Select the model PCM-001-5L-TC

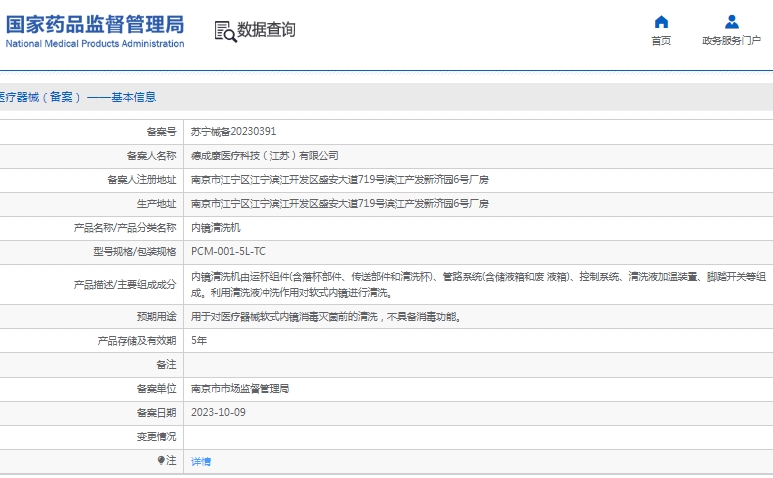click(228, 251)
